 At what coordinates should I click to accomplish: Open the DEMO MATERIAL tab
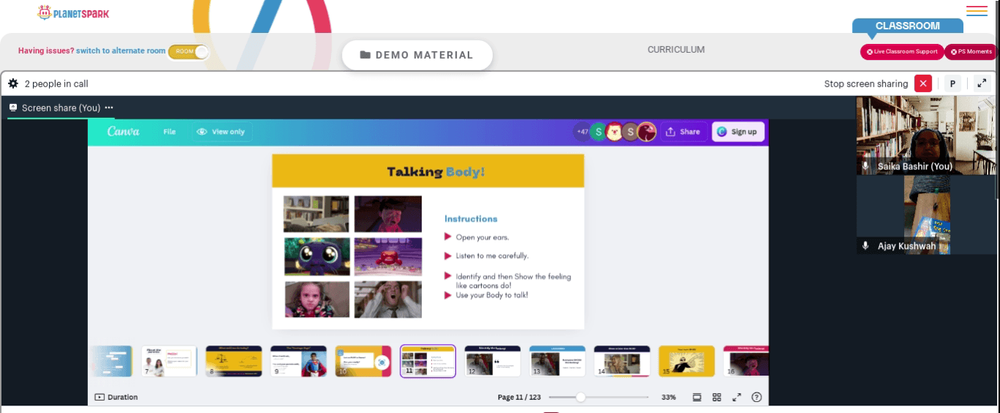point(417,55)
